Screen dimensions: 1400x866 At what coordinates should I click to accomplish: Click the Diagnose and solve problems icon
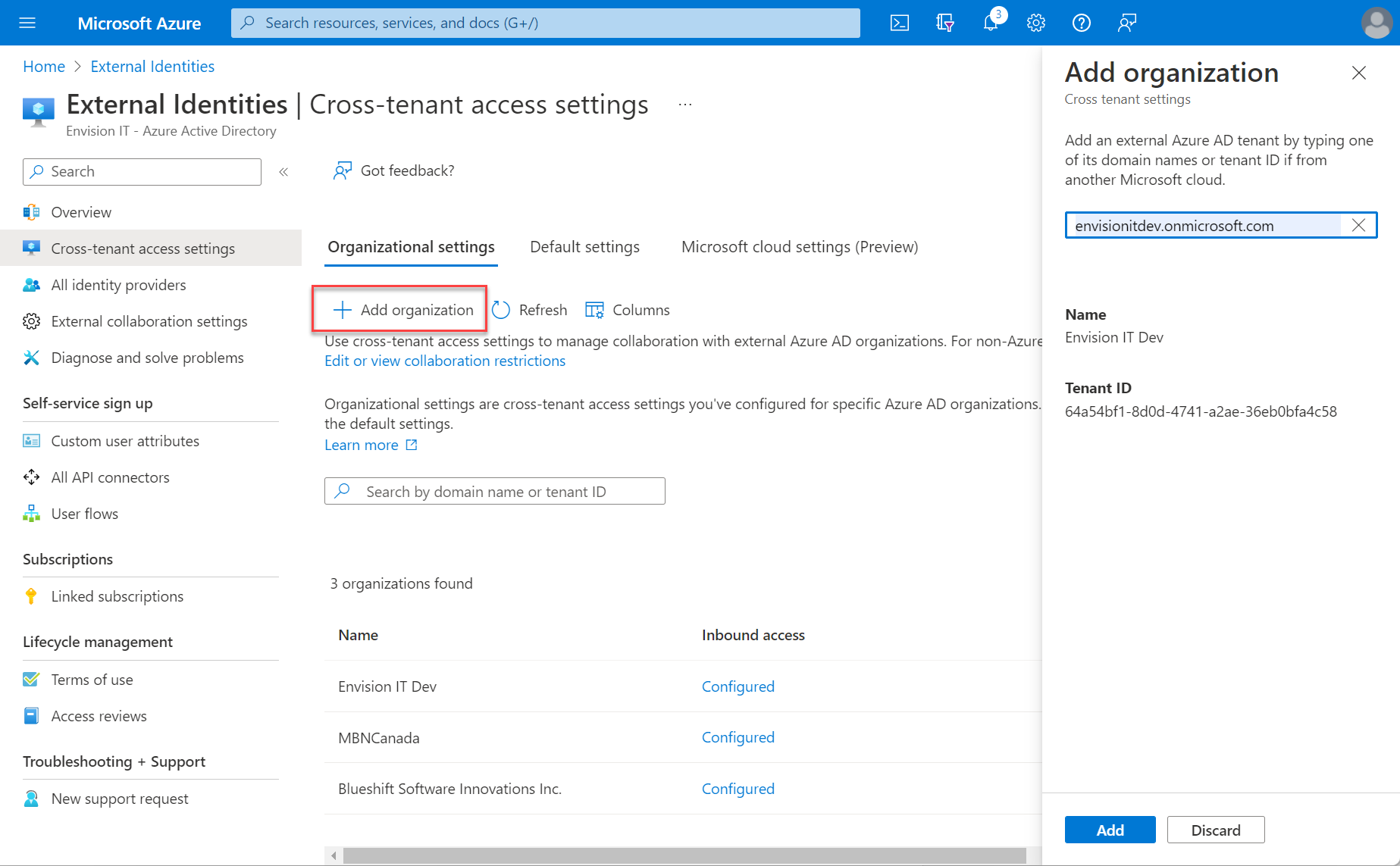[31, 358]
